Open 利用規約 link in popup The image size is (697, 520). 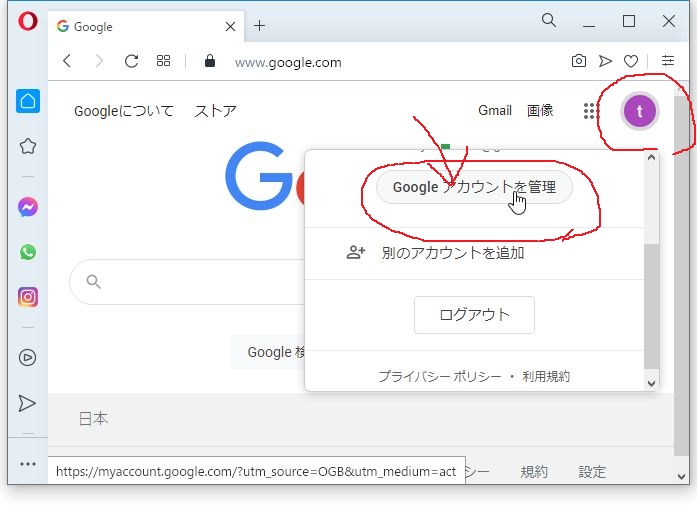point(546,376)
